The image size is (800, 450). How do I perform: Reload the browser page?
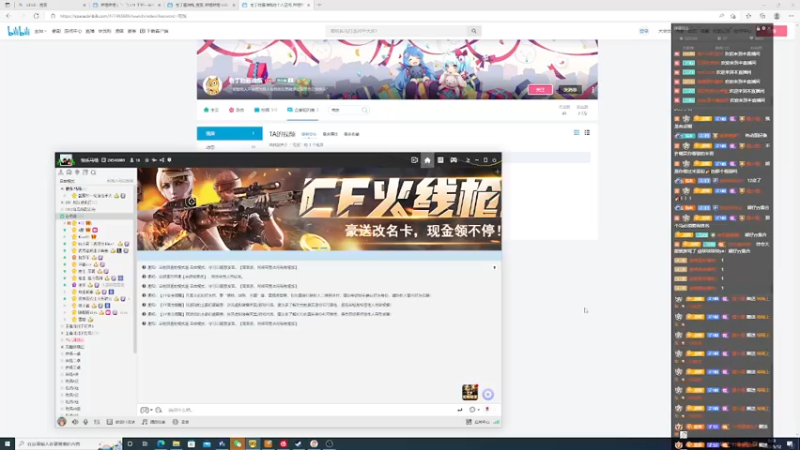coord(36,16)
